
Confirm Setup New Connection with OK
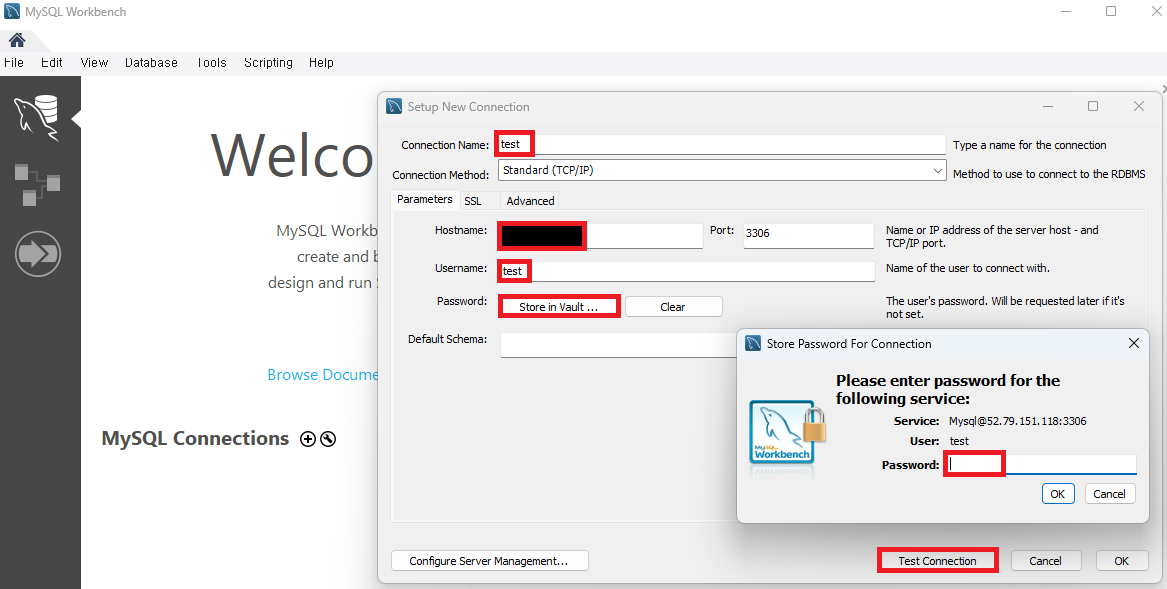[x=1122, y=561]
